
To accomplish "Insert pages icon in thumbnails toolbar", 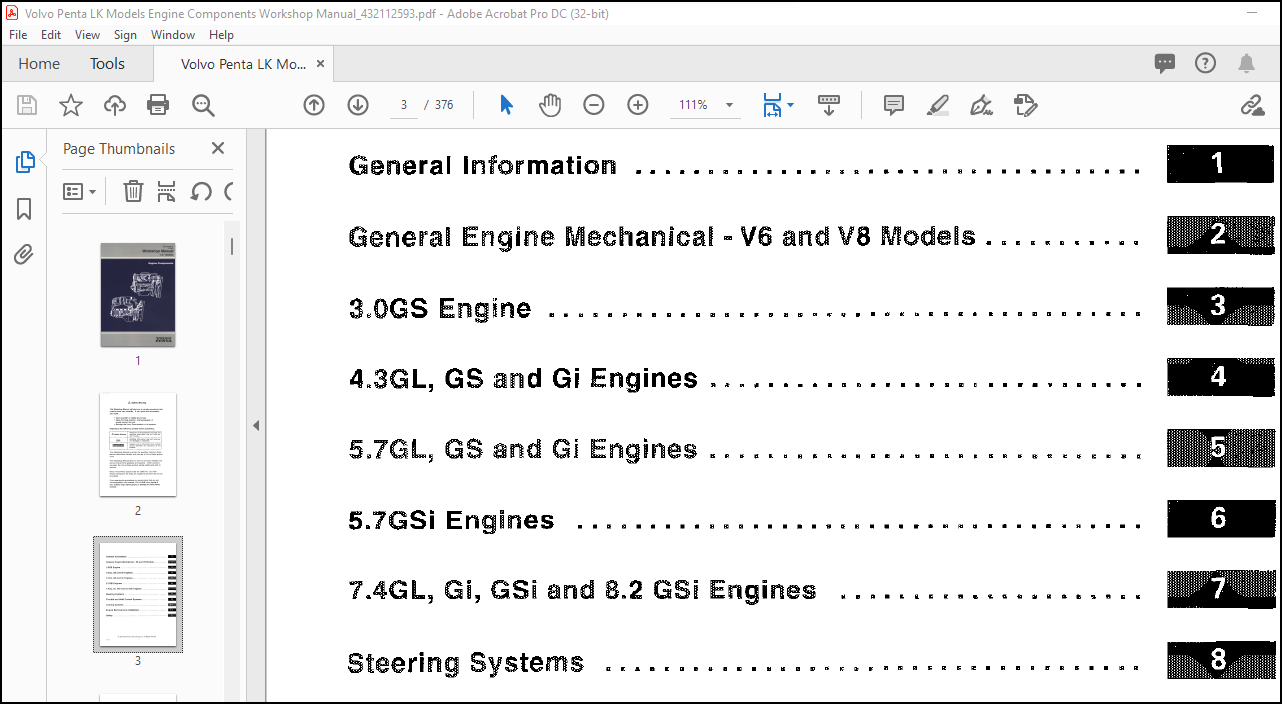I will pyautogui.click(x=167, y=191).
